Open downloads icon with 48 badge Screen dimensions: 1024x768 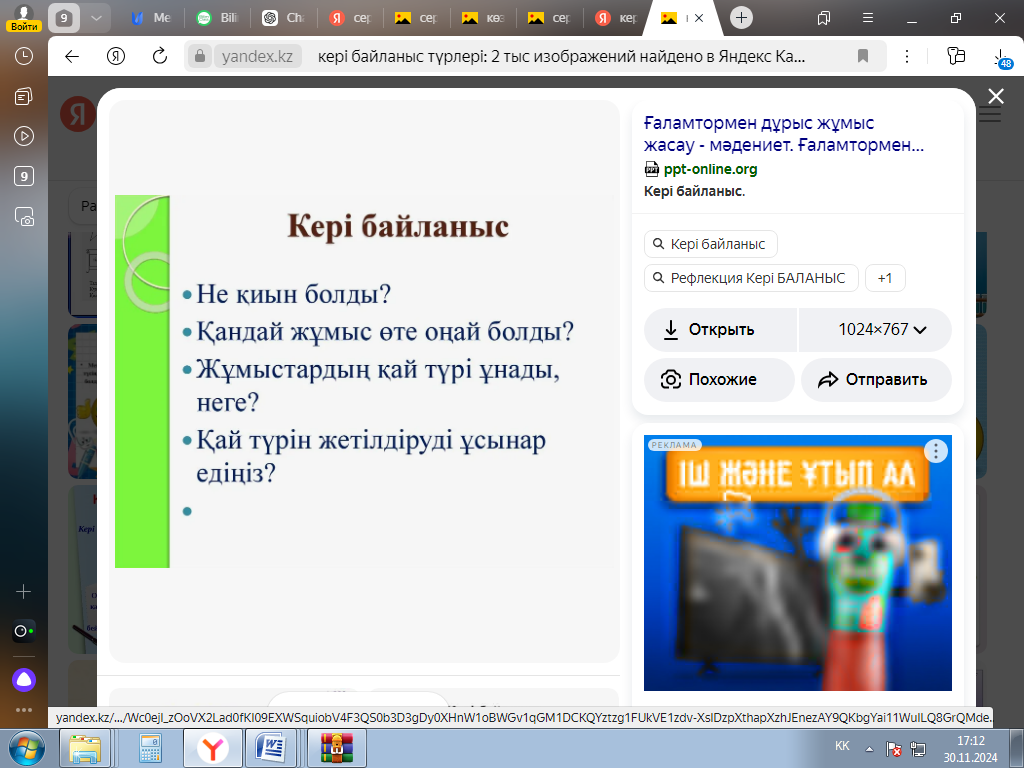[999, 57]
